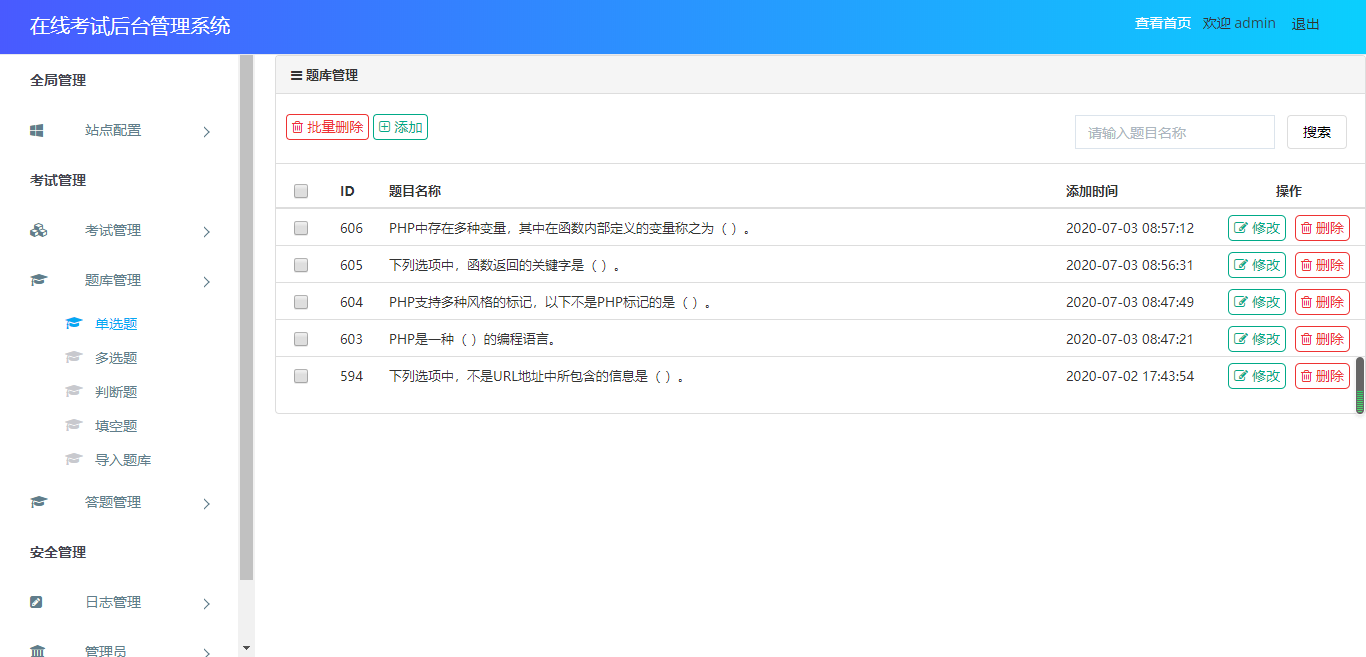Open the 日志管理 menu item
This screenshot has height=657, width=1366.
[113, 602]
